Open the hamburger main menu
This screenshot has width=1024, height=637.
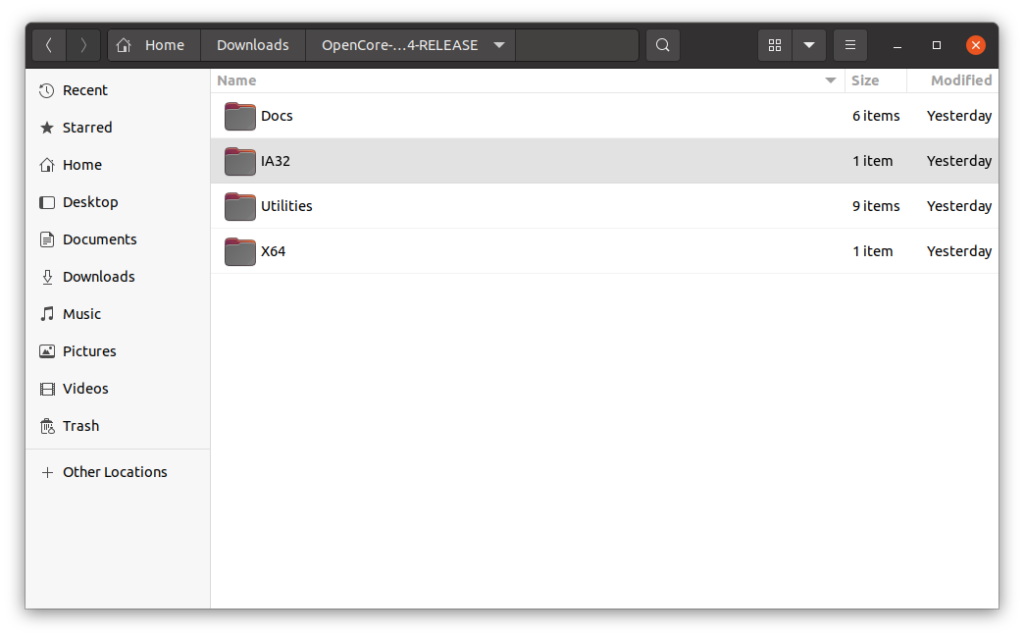[850, 45]
